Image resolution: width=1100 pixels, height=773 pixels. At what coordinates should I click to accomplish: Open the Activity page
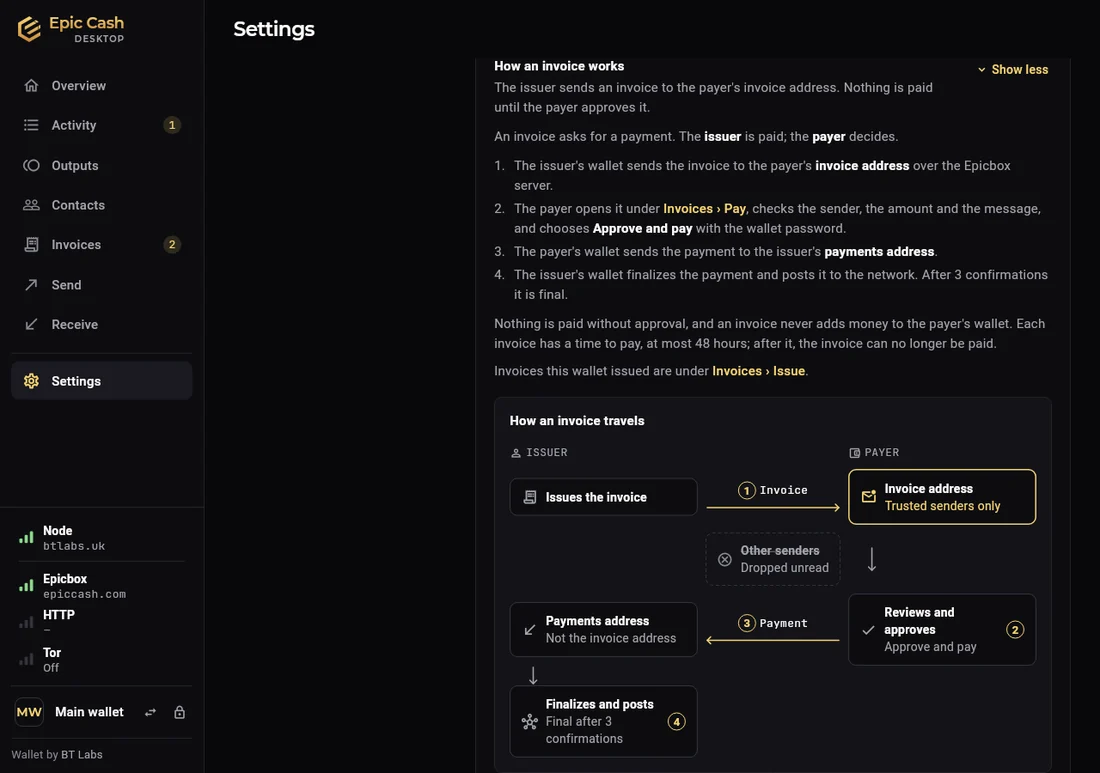pos(102,125)
